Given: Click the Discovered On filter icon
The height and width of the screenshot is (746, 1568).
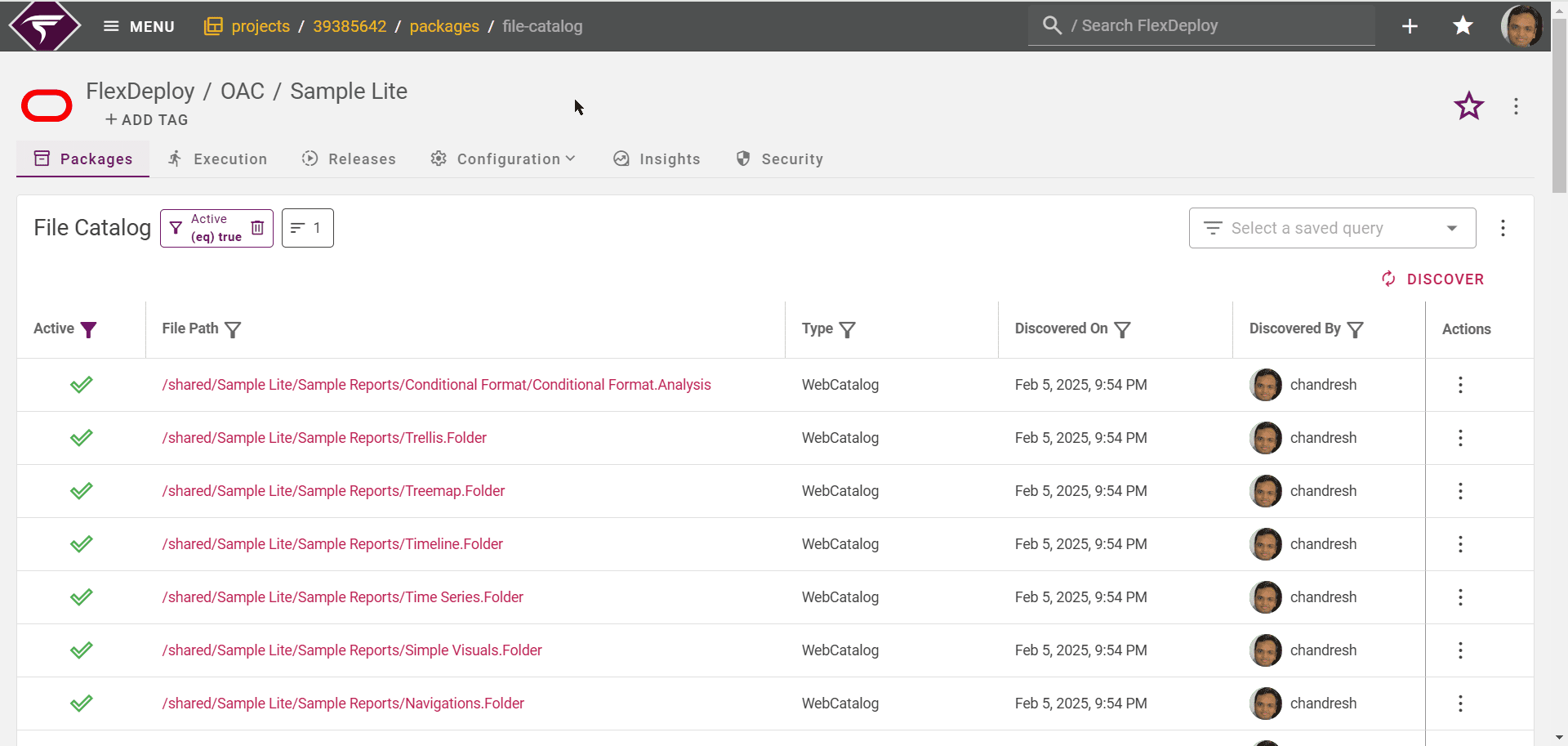Looking at the screenshot, I should click(x=1123, y=329).
